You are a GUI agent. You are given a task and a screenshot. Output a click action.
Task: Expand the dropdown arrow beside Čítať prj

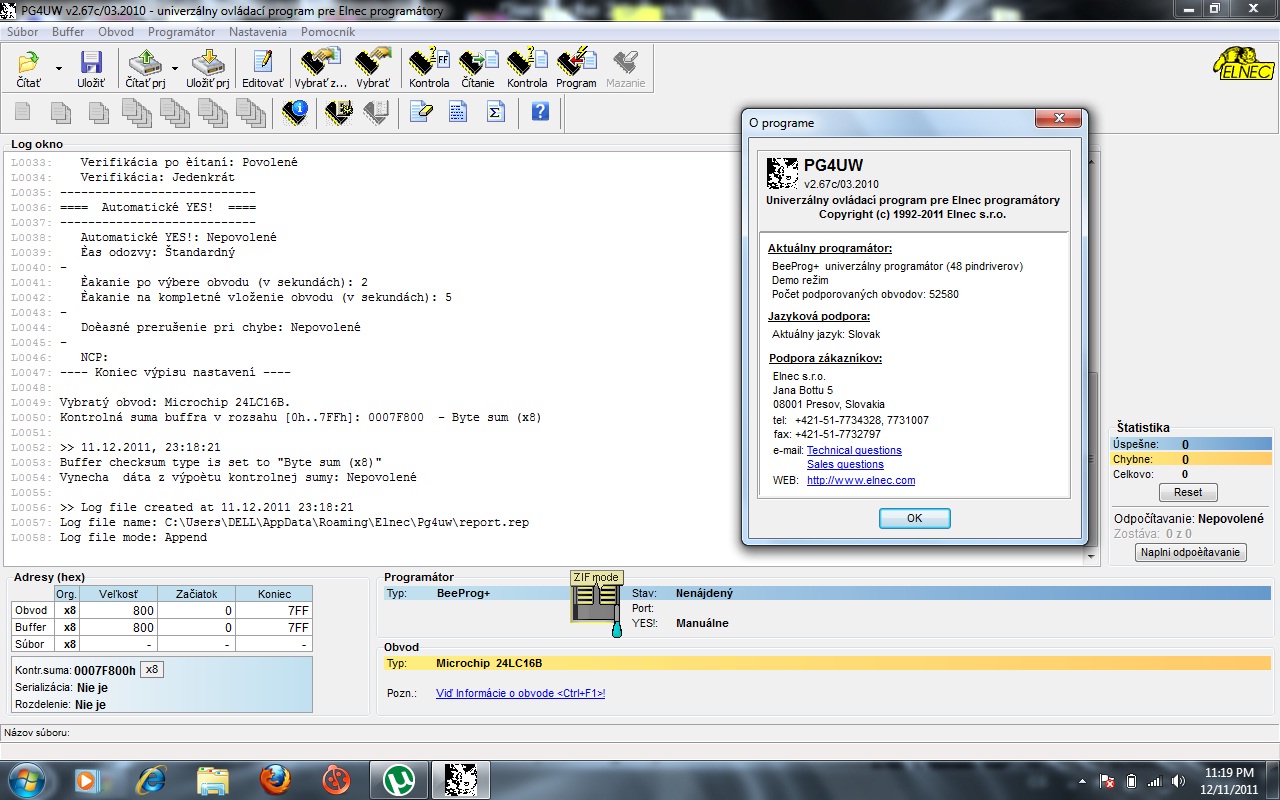click(175, 69)
